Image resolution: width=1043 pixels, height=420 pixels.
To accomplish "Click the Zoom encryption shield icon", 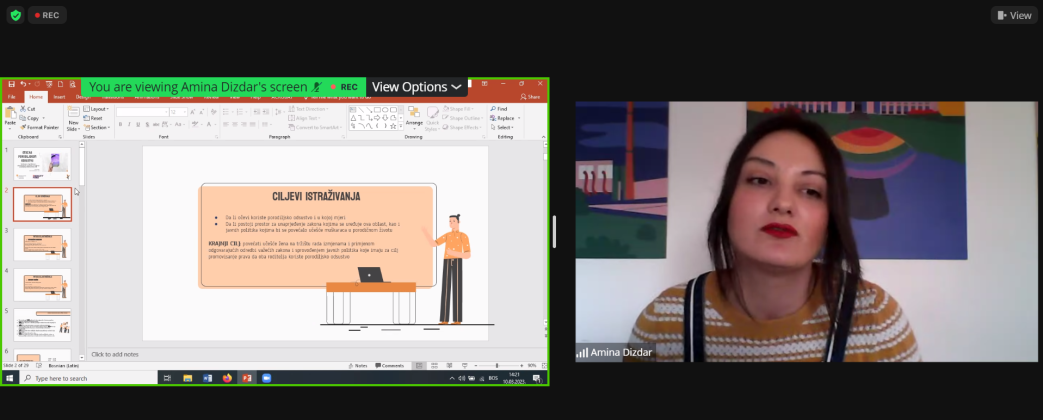I will point(15,15).
